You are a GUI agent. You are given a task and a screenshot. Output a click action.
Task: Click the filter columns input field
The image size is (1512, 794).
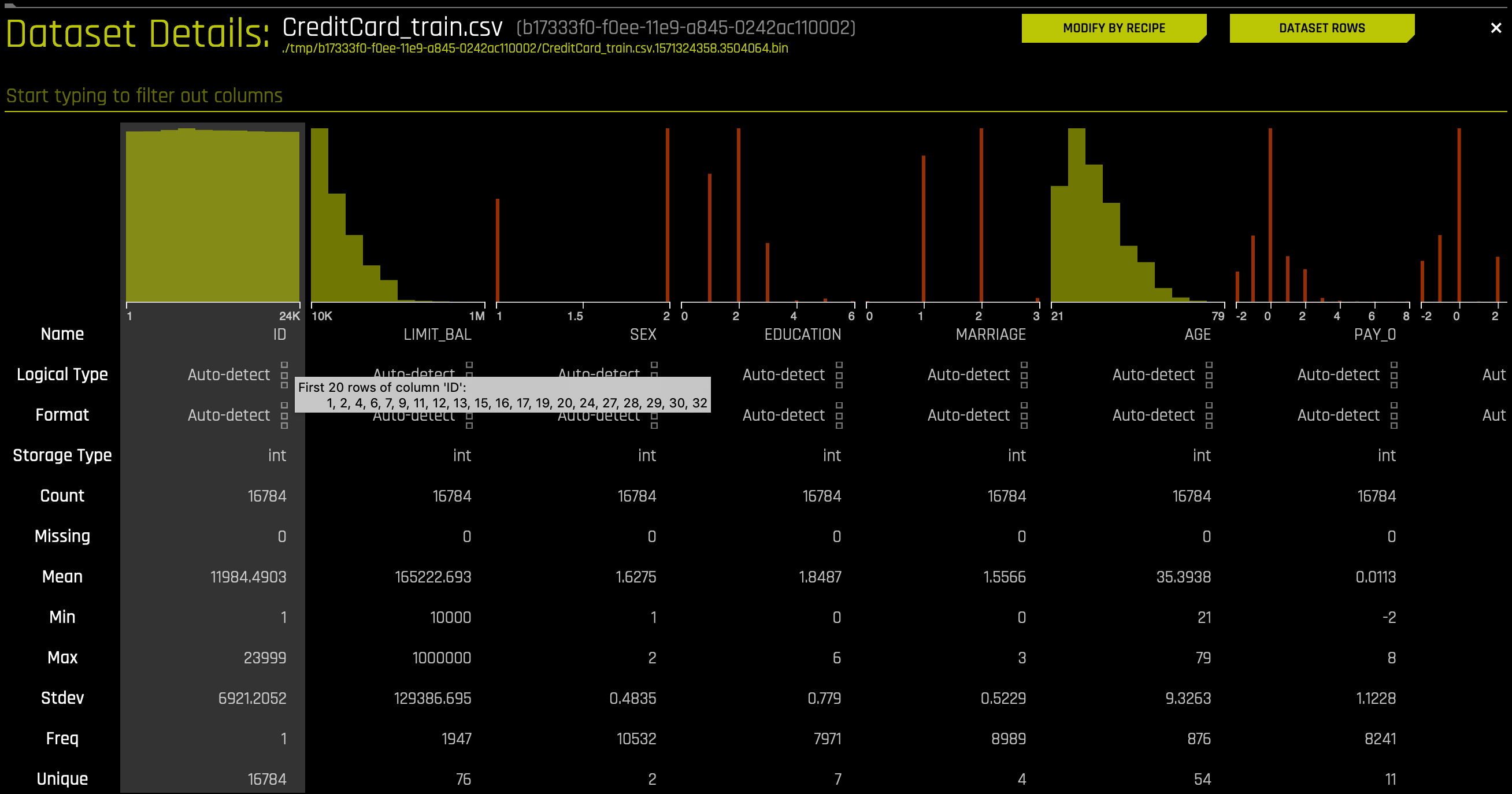click(x=756, y=95)
